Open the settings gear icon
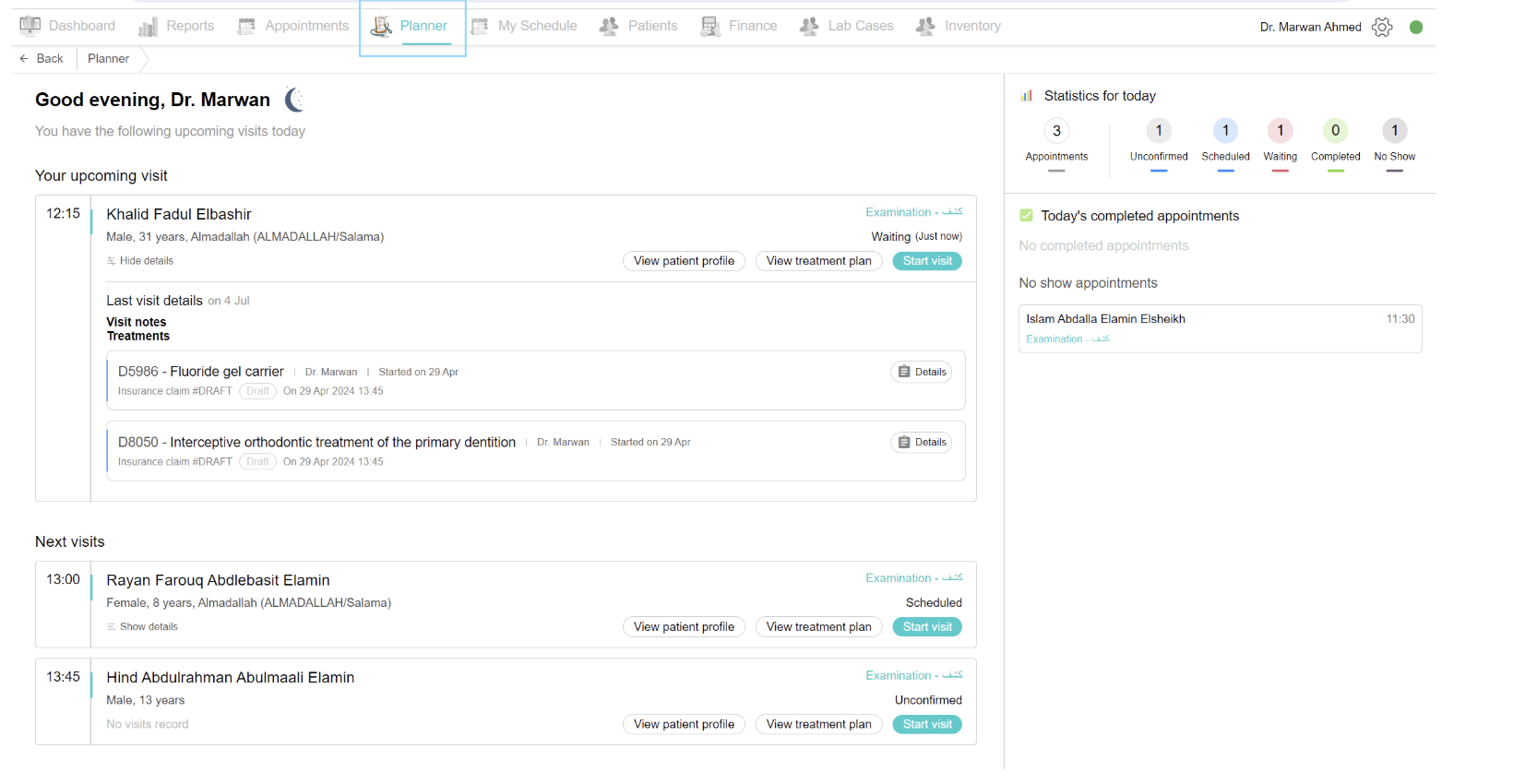The height and width of the screenshot is (784, 1513). click(x=1381, y=27)
